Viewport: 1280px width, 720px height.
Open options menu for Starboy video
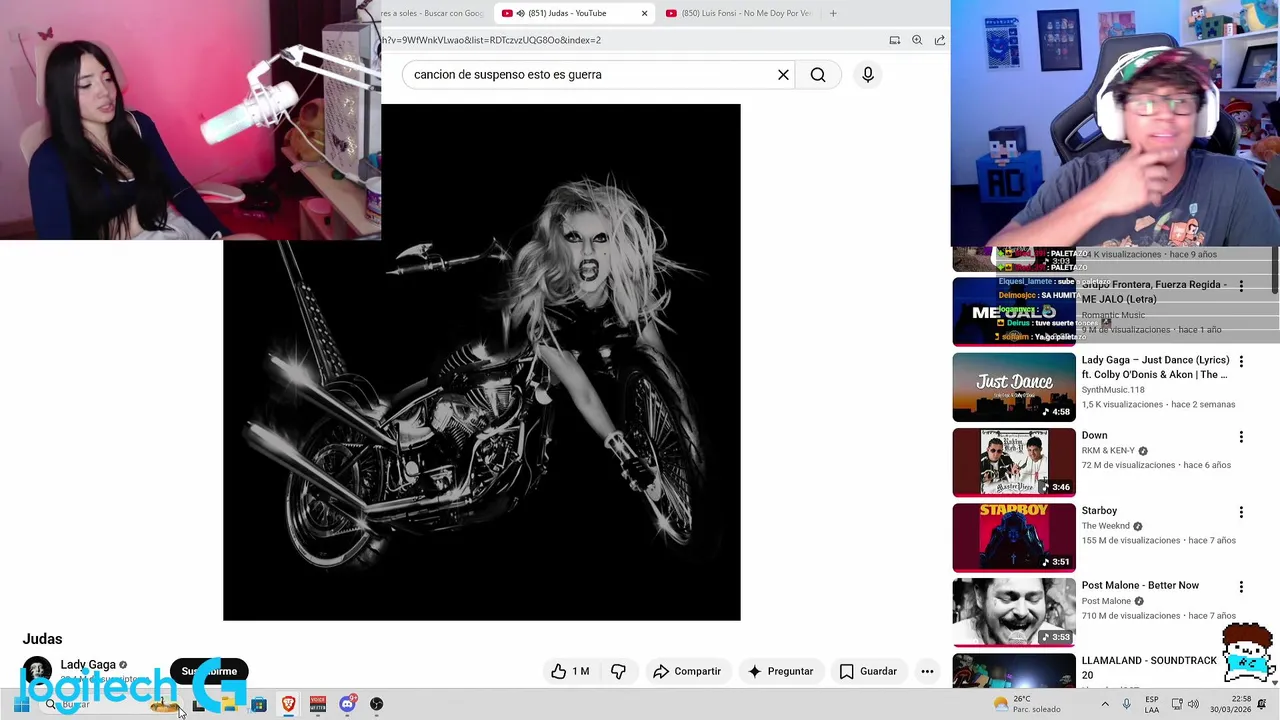1241,512
